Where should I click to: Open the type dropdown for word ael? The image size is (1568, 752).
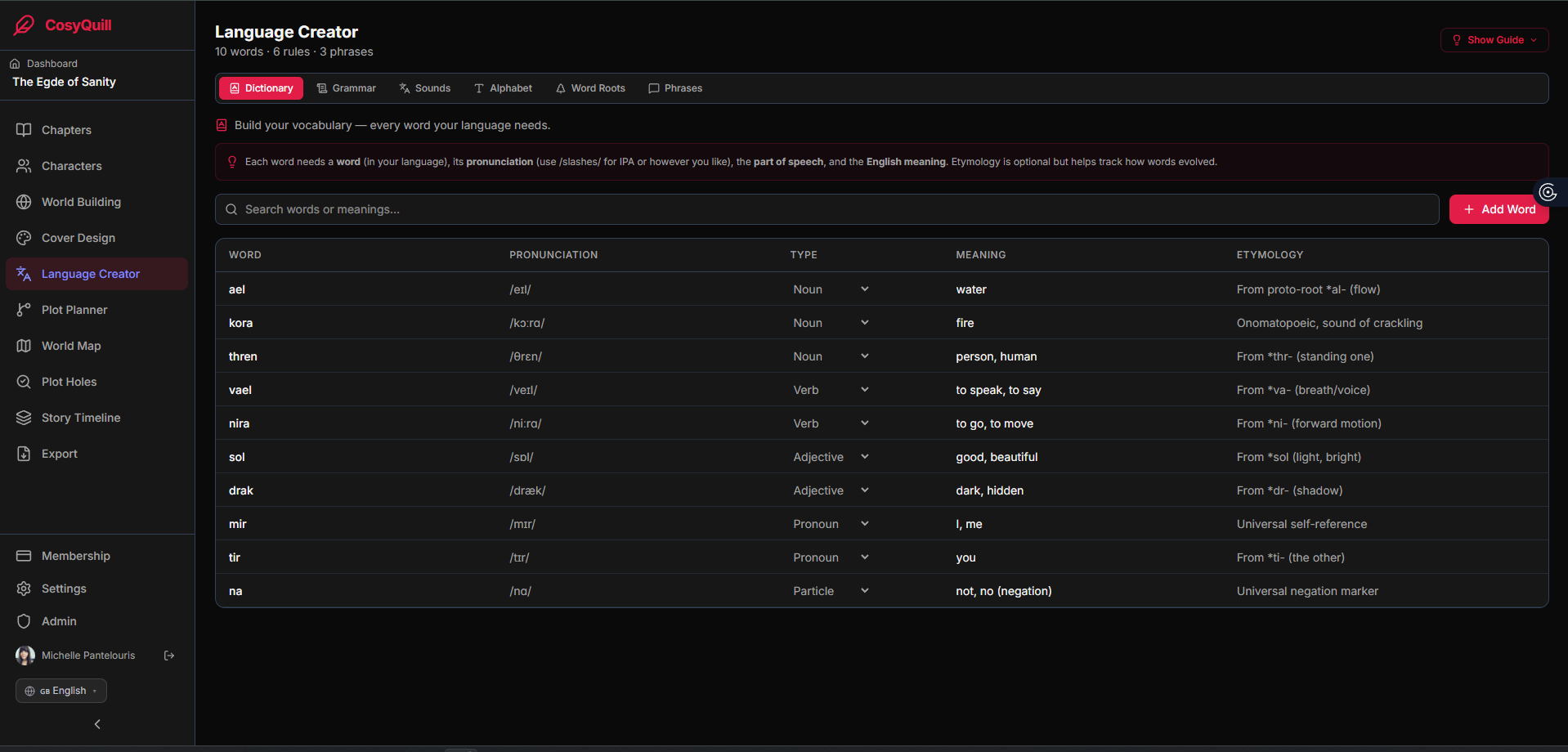tap(831, 289)
